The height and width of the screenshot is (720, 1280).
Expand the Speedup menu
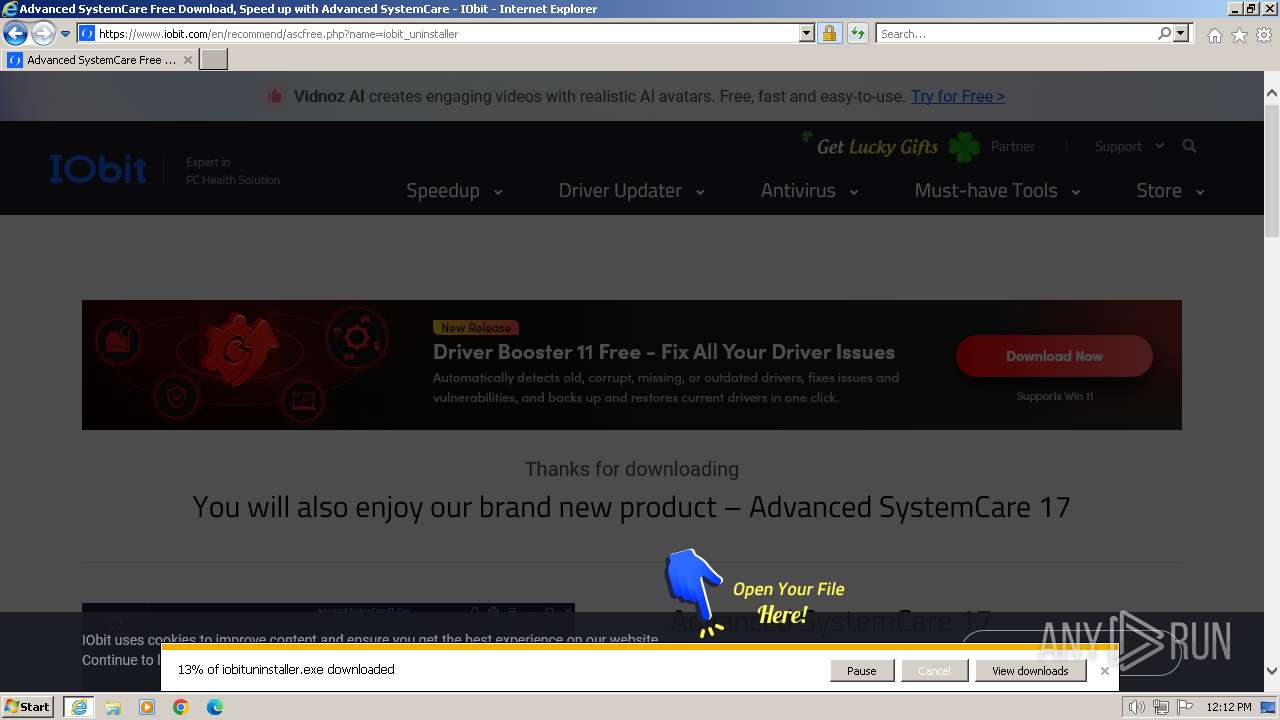click(x=454, y=190)
